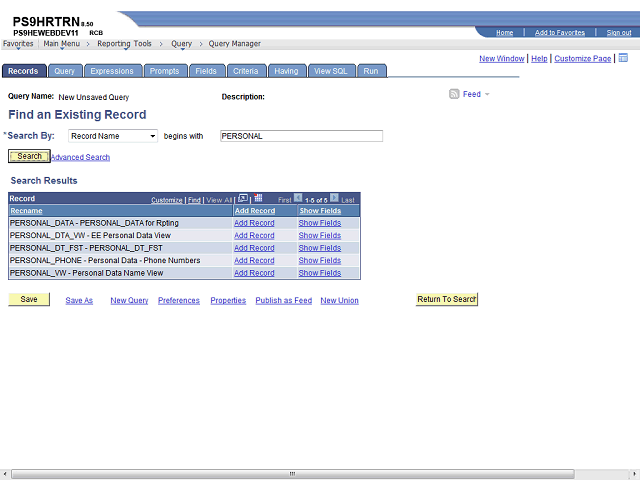Open the Advanced Search link

(x=80, y=157)
